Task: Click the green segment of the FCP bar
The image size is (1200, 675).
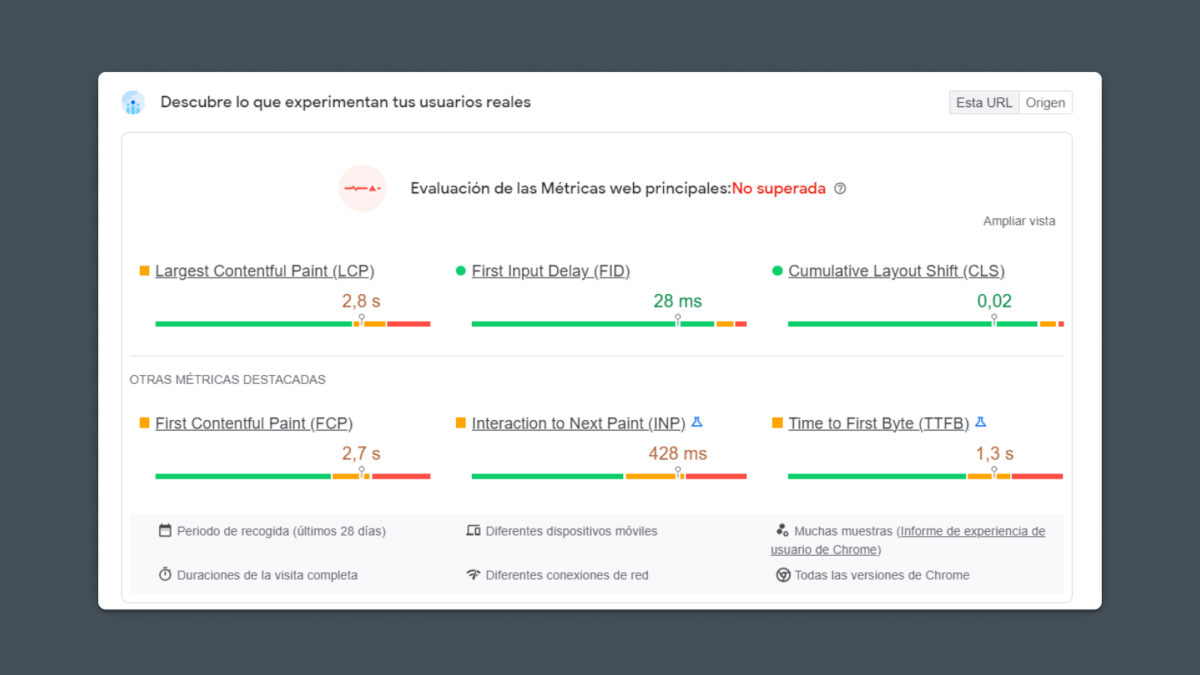Action: [x=240, y=476]
